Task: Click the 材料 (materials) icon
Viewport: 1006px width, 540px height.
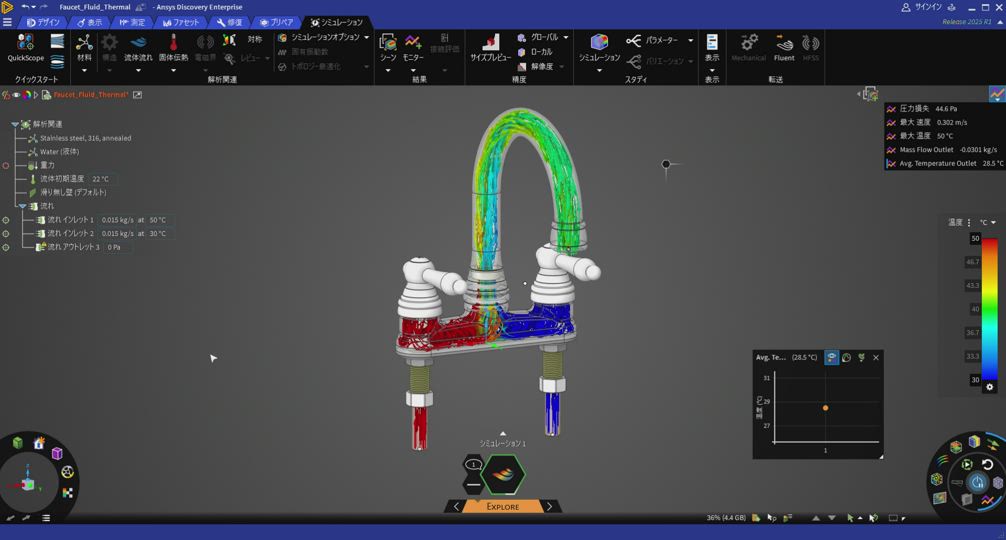Action: pos(84,44)
